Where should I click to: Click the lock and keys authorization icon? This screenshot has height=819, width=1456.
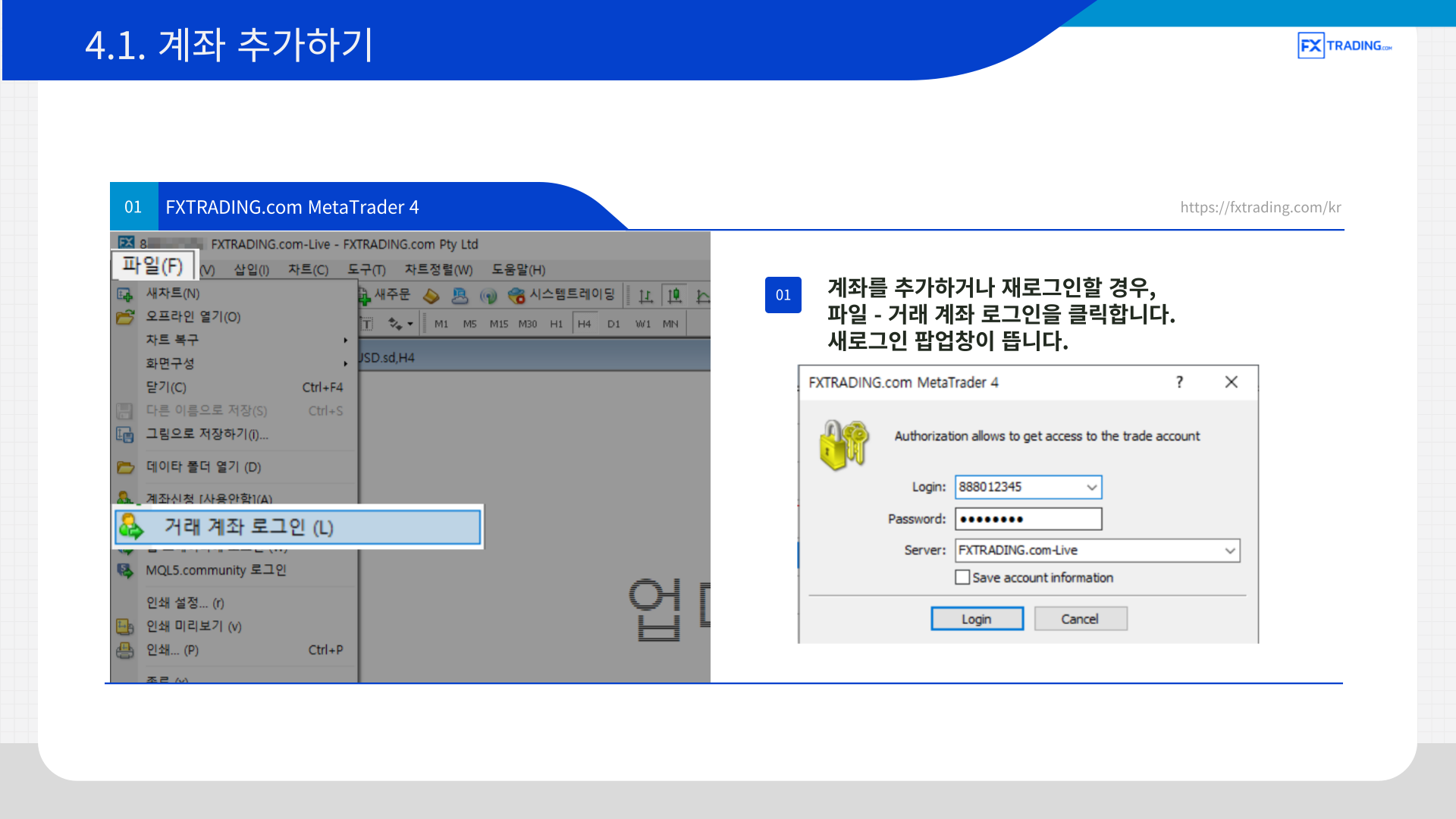point(843,445)
